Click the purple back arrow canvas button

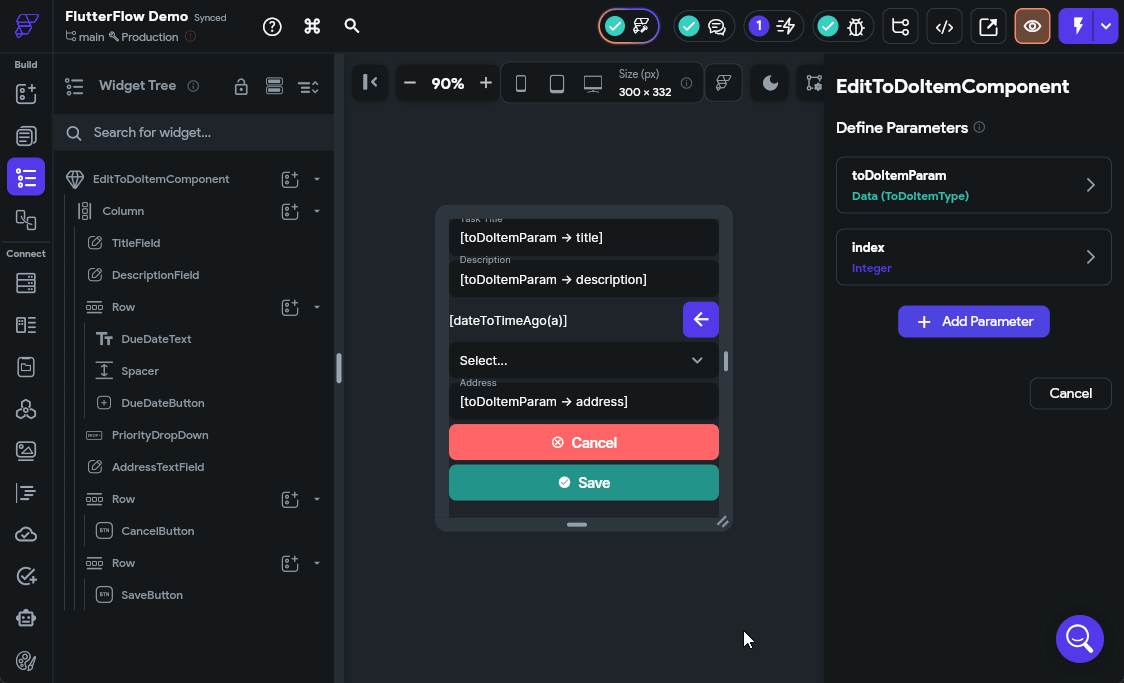point(700,320)
